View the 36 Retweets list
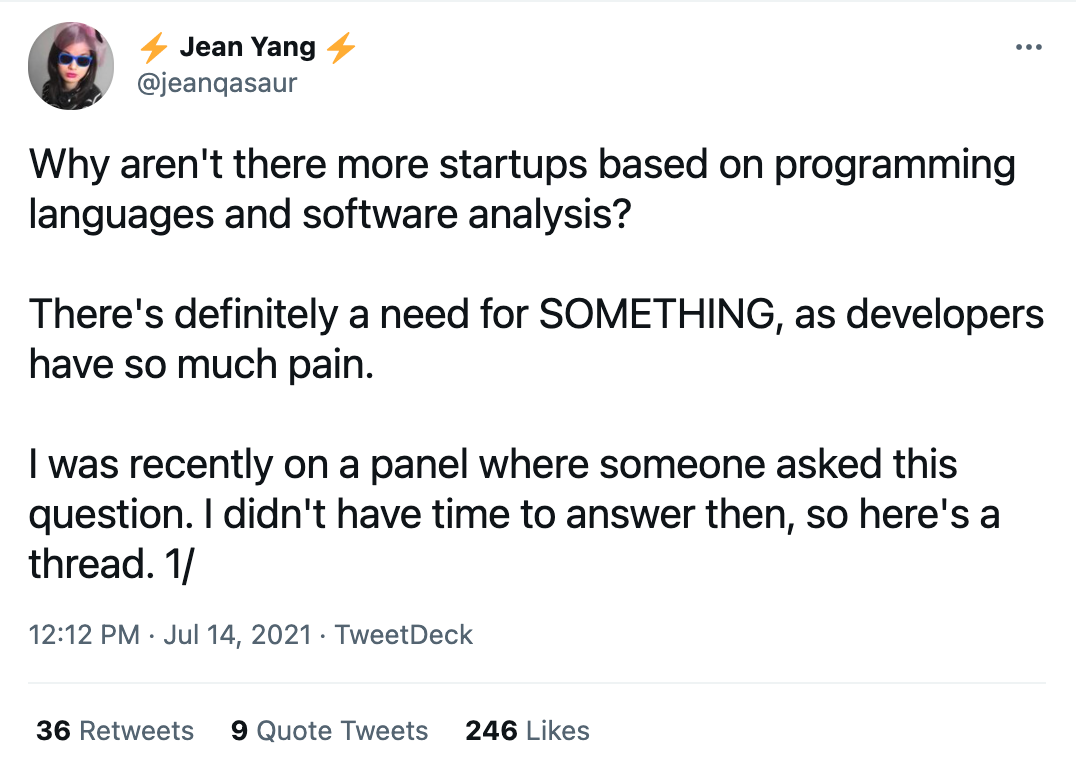Viewport: 1076px width, 778px height. coord(115,731)
